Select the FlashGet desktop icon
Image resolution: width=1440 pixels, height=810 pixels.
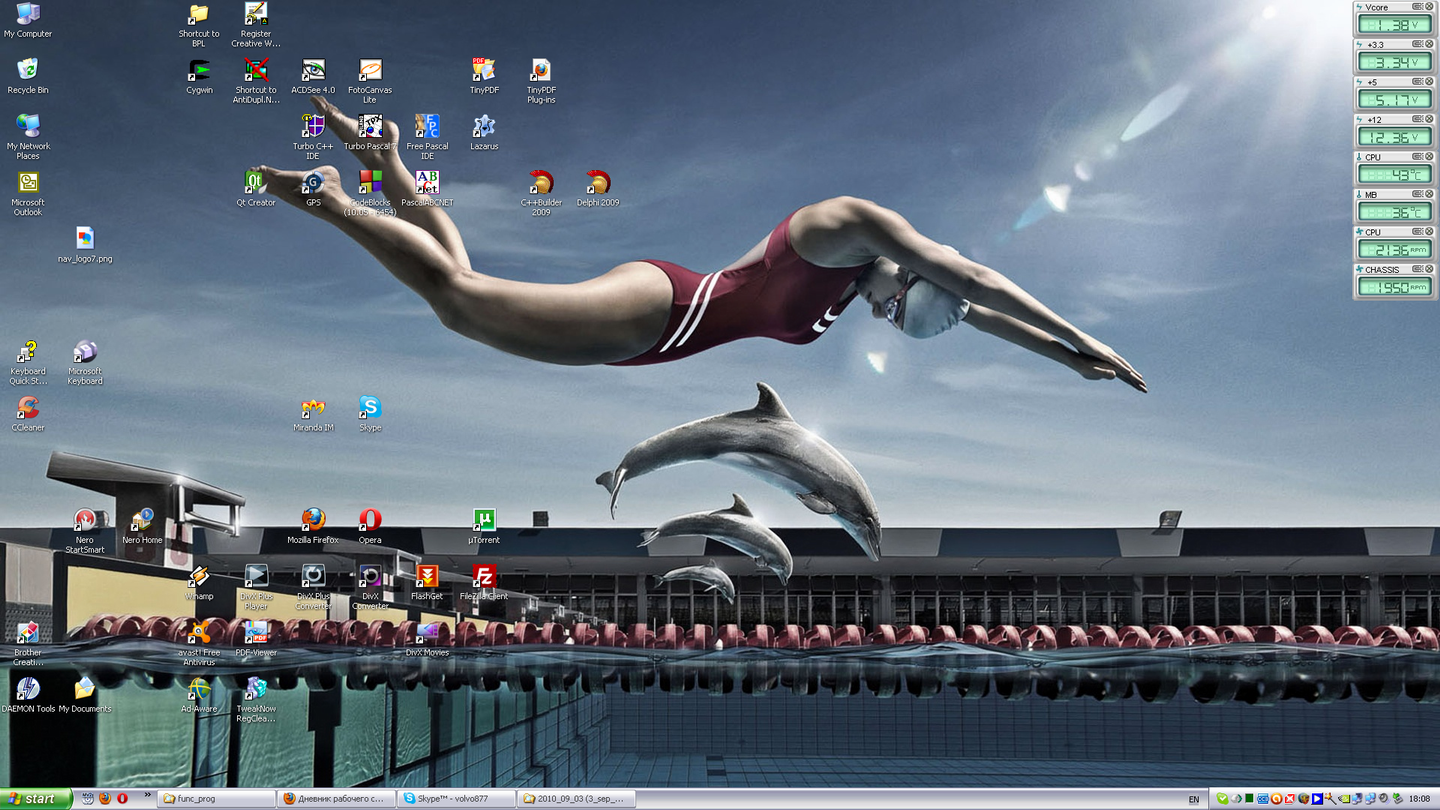point(427,577)
